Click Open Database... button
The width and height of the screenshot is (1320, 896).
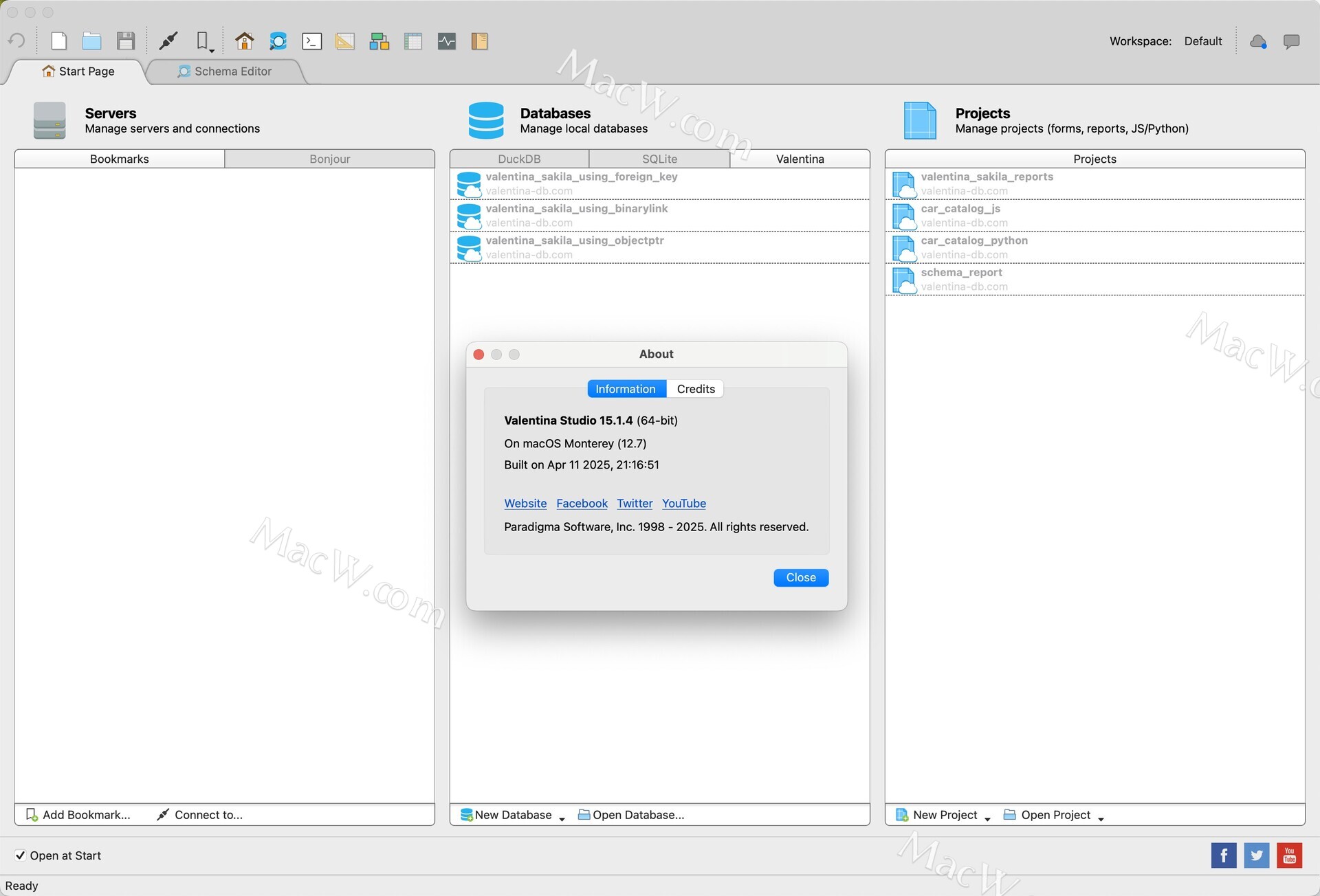[631, 815]
